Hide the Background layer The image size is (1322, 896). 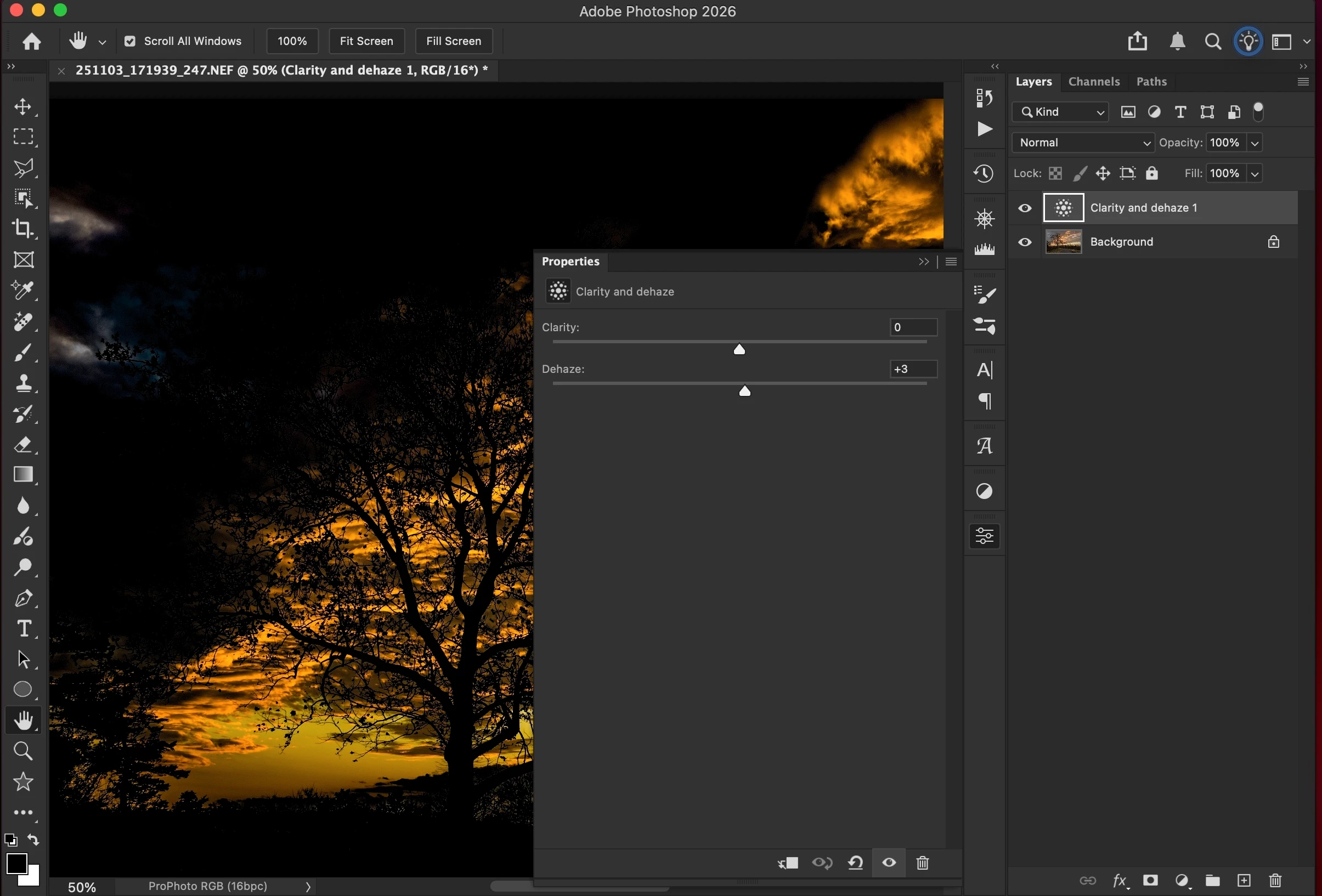pyautogui.click(x=1025, y=242)
